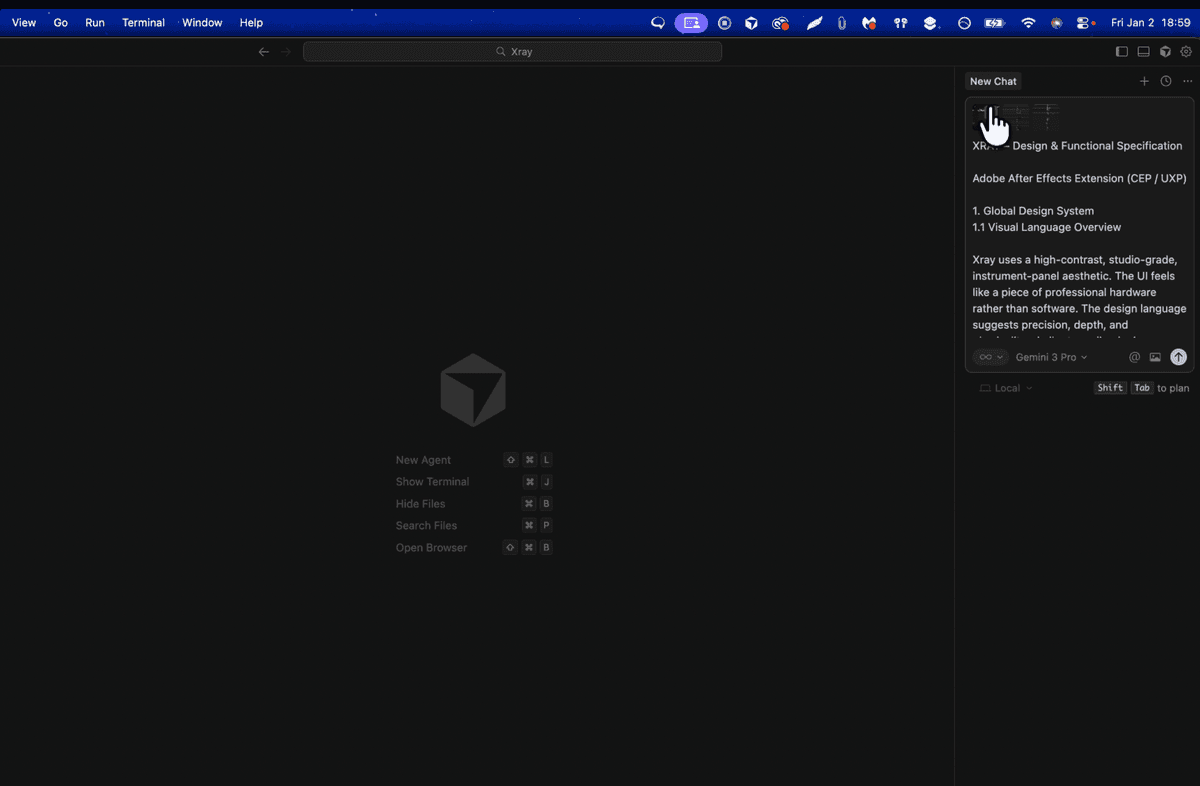Image resolution: width=1200 pixels, height=786 pixels.
Task: Click the New Agent shortcut
Action: (x=423, y=459)
